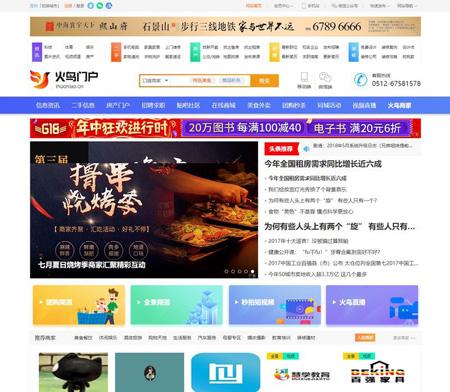Click the first blue circular social login icon
This screenshot has height=392, width=450.
point(91,6)
